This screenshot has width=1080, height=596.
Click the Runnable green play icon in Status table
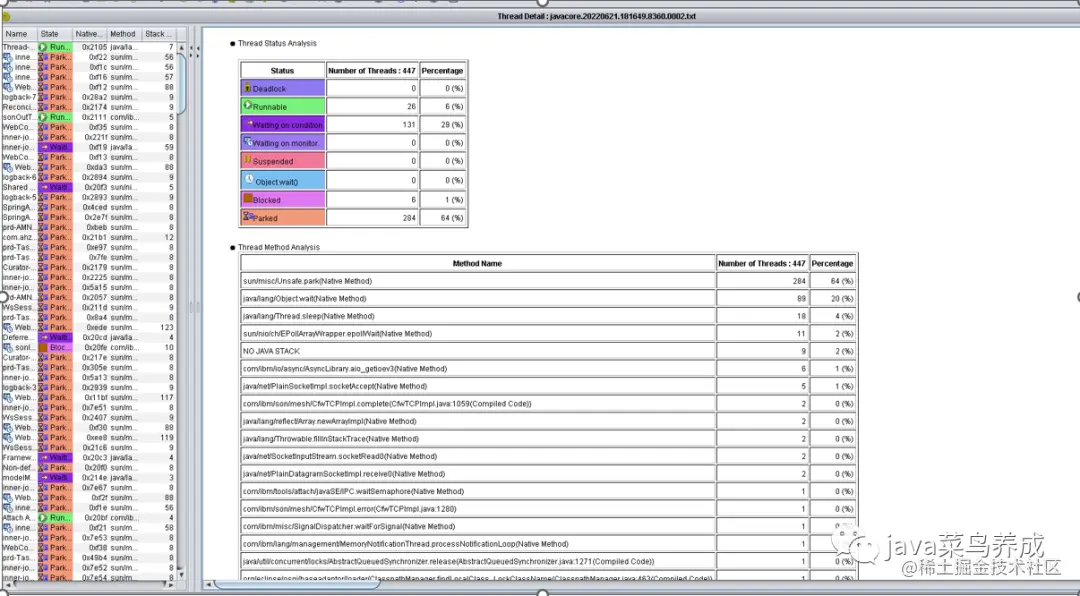[x=248, y=105]
